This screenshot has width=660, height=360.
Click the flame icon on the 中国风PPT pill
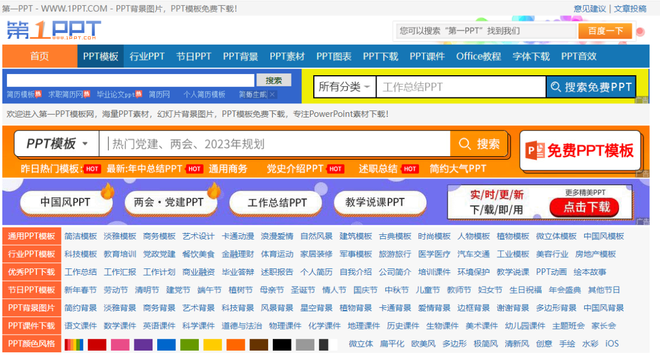click(x=107, y=190)
